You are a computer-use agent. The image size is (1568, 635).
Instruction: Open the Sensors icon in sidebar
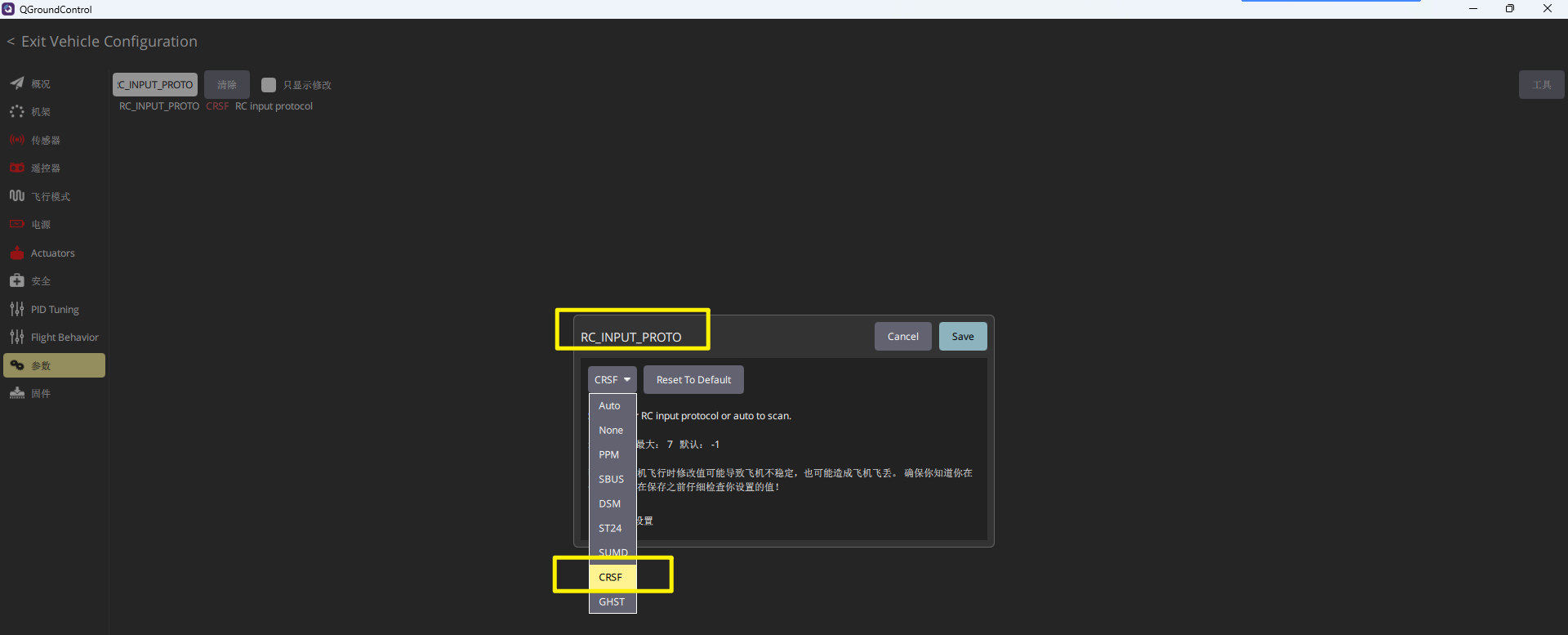pos(17,140)
